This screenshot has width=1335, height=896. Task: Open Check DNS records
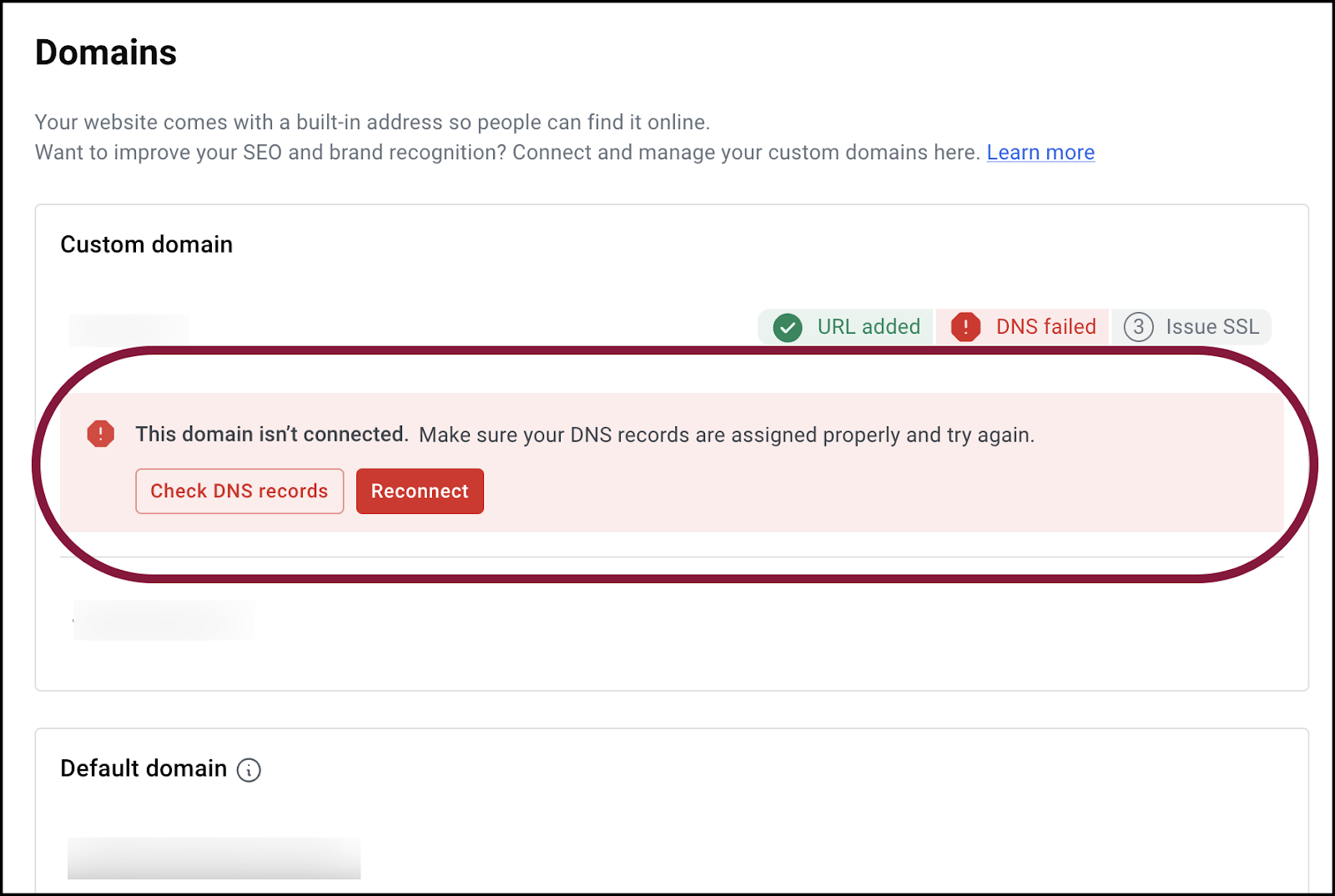(x=239, y=491)
